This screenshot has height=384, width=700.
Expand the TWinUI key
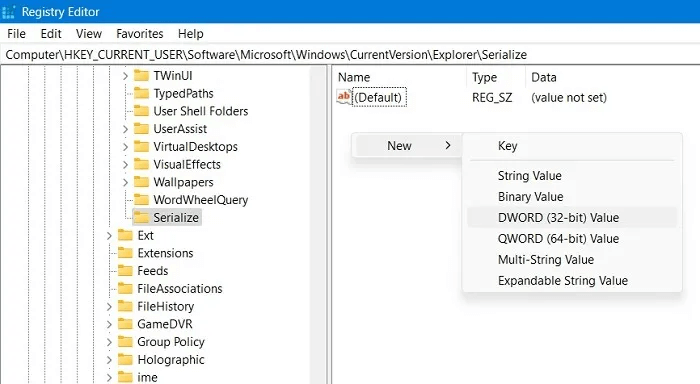coord(125,76)
